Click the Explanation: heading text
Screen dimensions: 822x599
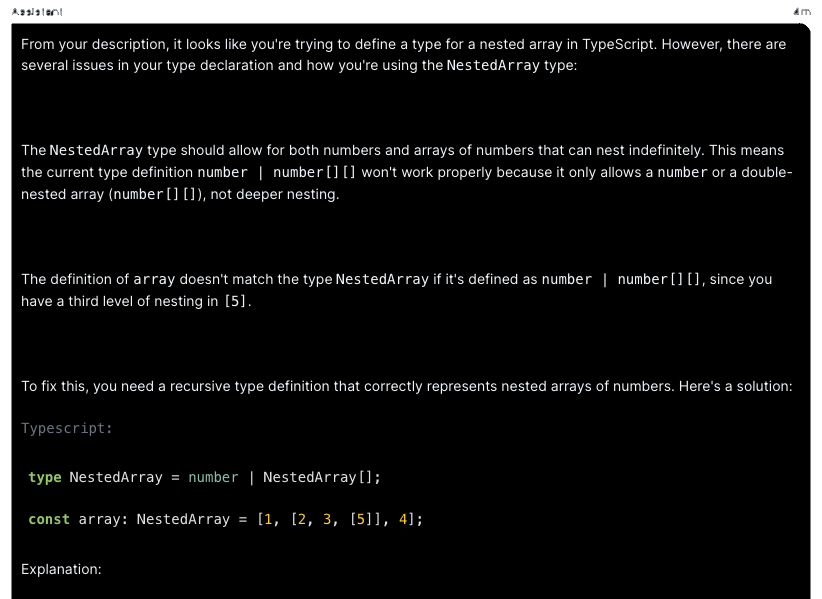coord(61,569)
